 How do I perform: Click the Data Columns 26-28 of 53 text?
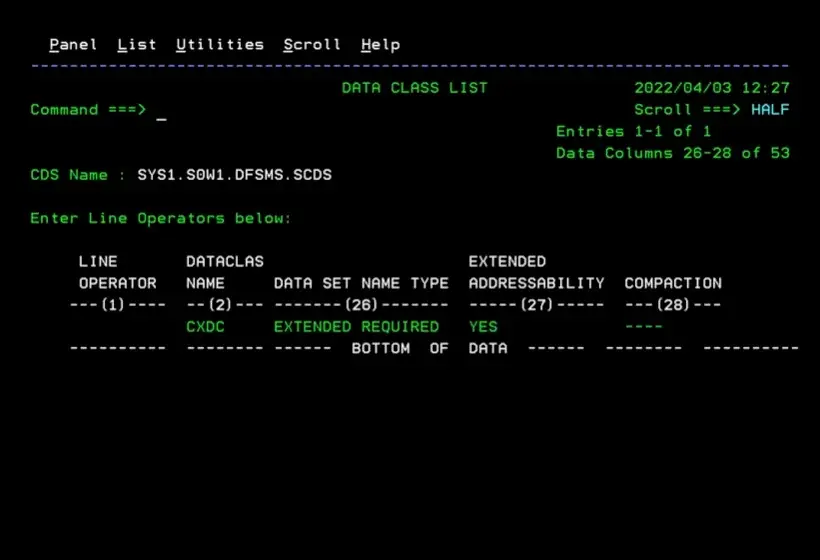[x=673, y=153]
